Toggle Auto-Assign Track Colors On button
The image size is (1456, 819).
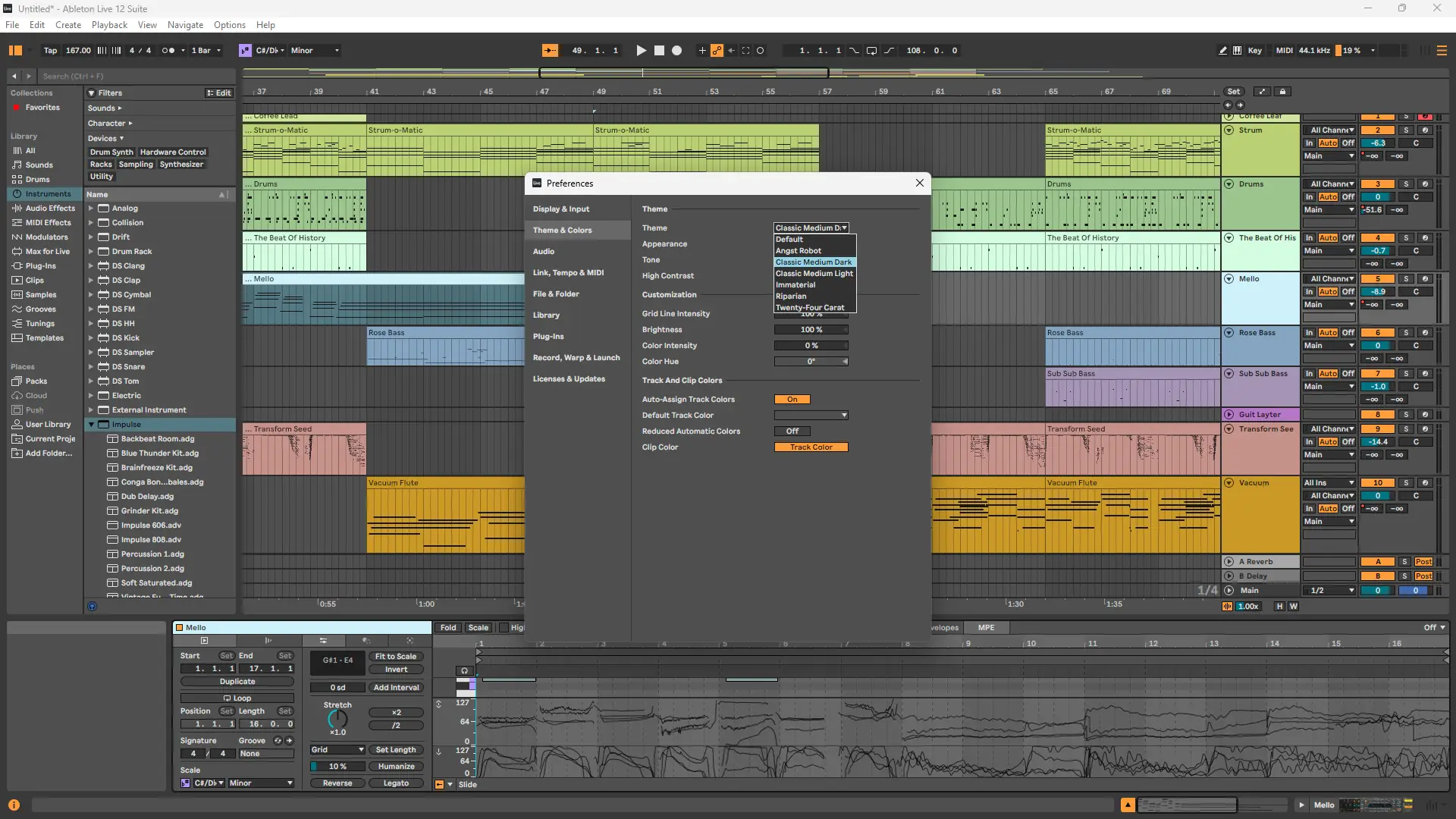(x=792, y=400)
